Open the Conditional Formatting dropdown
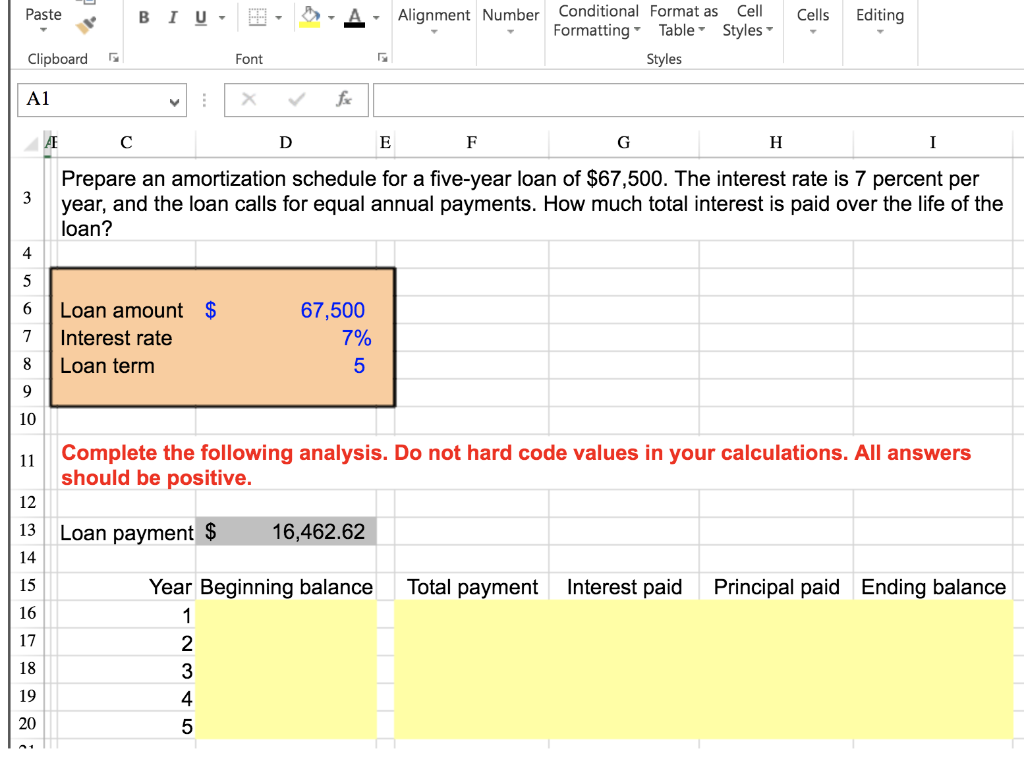1024x759 pixels. 597,22
